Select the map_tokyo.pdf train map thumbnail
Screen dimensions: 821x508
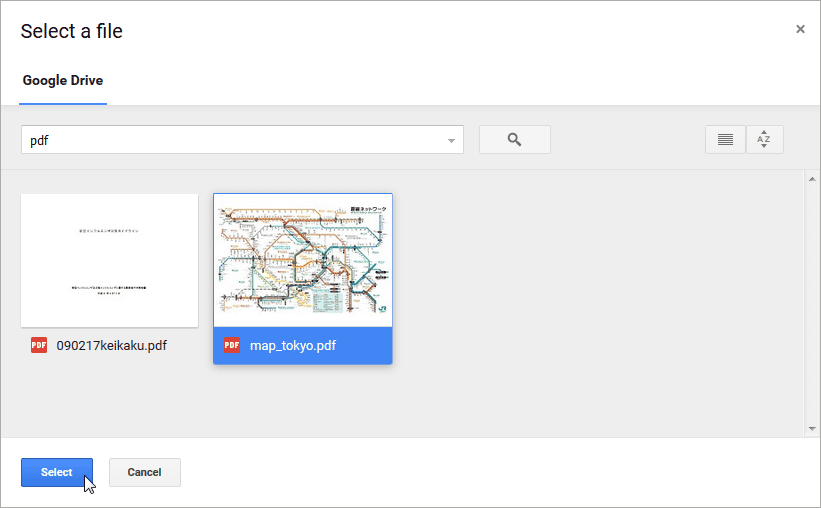pos(303,261)
